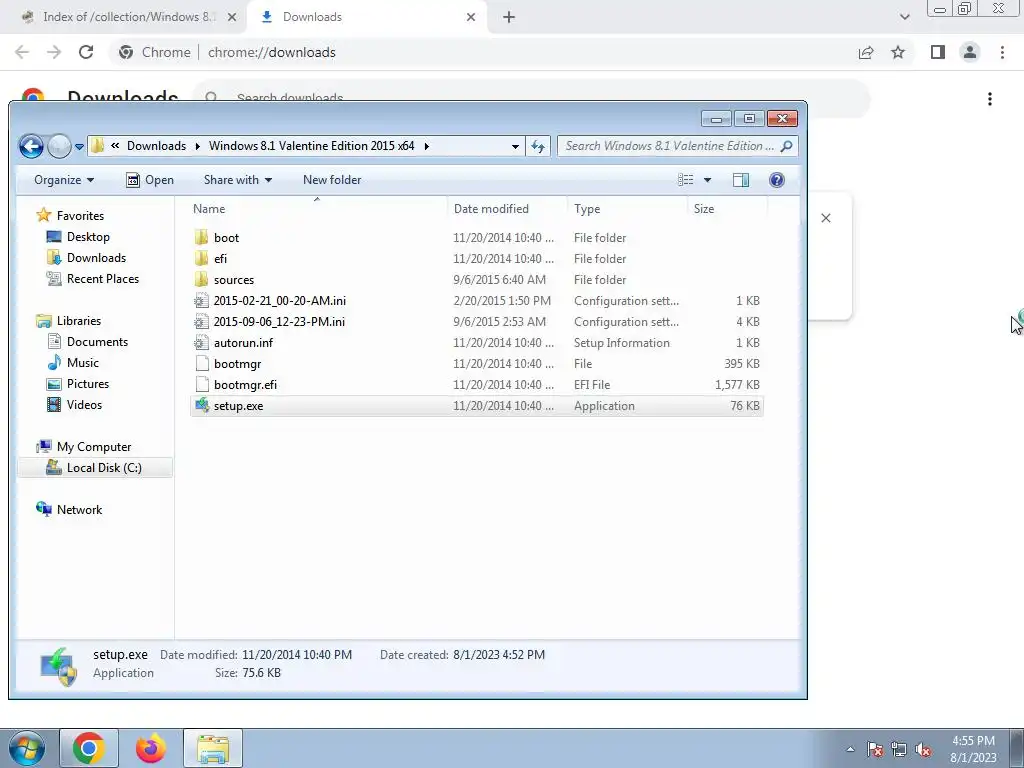
Task: Click Downloads in the address breadcrumb
Action: pyautogui.click(x=156, y=146)
